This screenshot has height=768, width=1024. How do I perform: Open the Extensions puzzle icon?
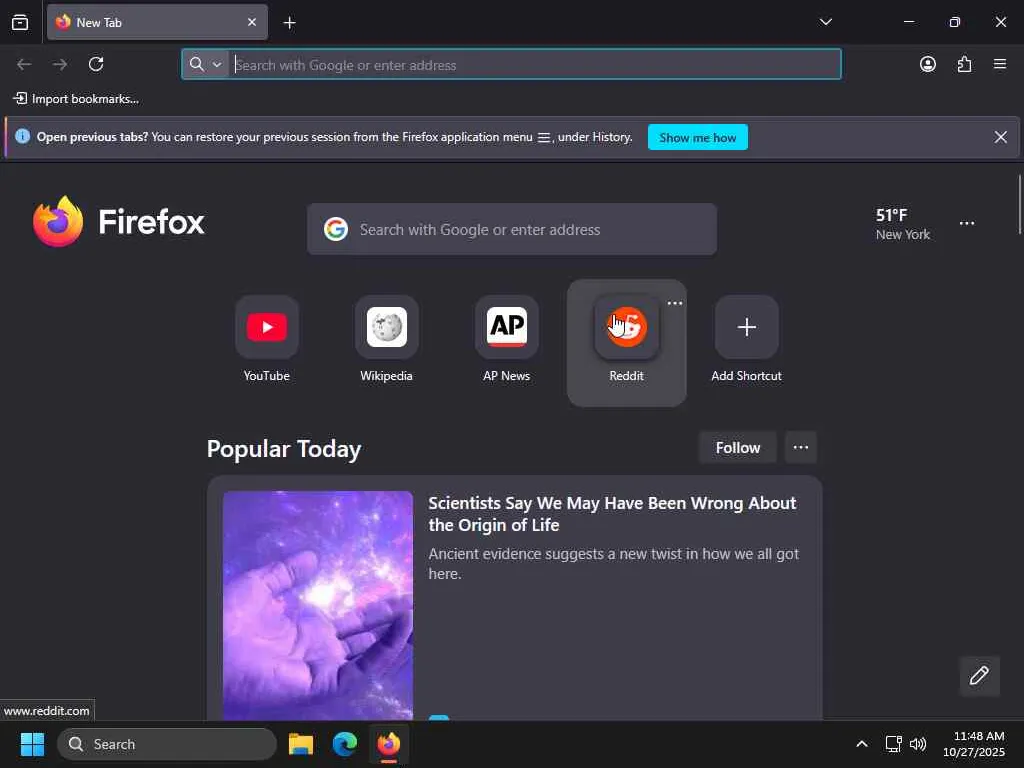pyautogui.click(x=964, y=64)
